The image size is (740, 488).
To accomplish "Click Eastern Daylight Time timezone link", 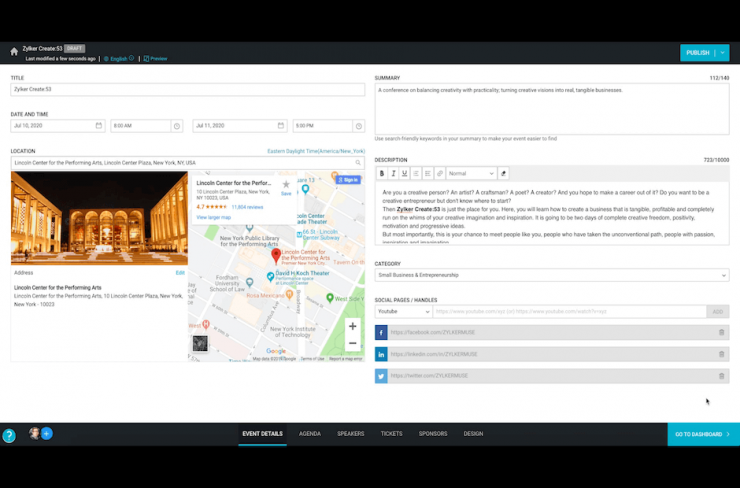I will (316, 151).
